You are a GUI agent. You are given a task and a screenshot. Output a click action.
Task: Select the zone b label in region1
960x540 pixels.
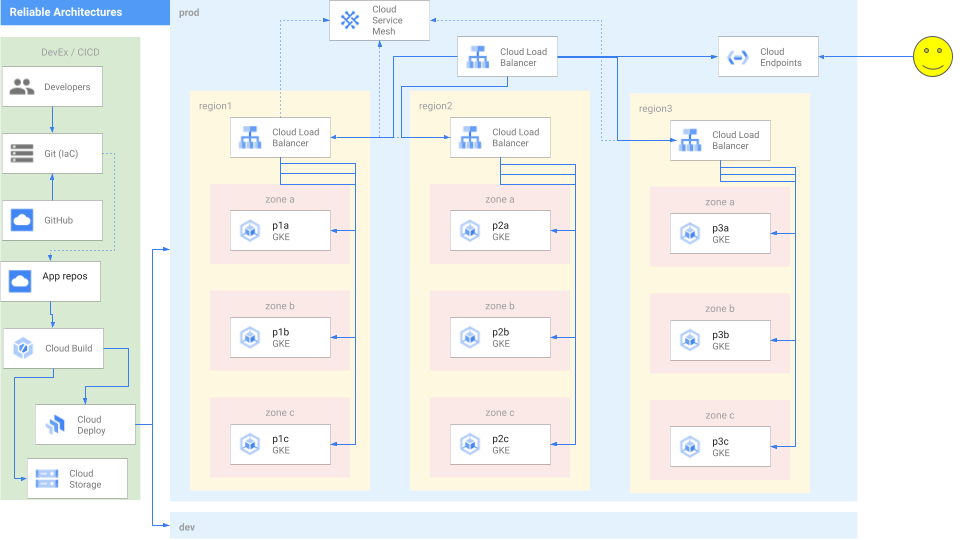tap(280, 306)
